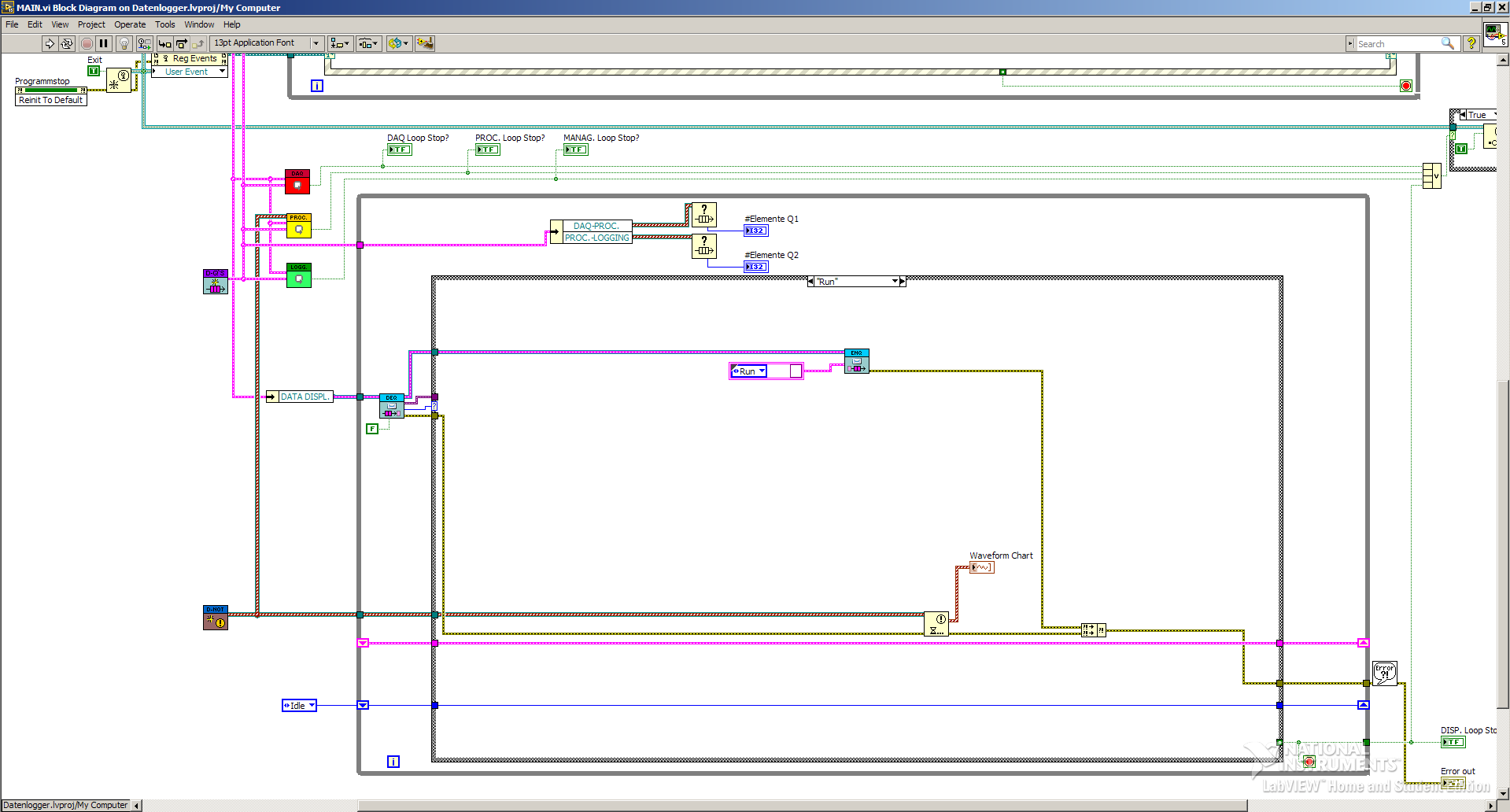Viewport: 1510px width, 812px height.
Task: Click the Step Into button
Action: 164,43
